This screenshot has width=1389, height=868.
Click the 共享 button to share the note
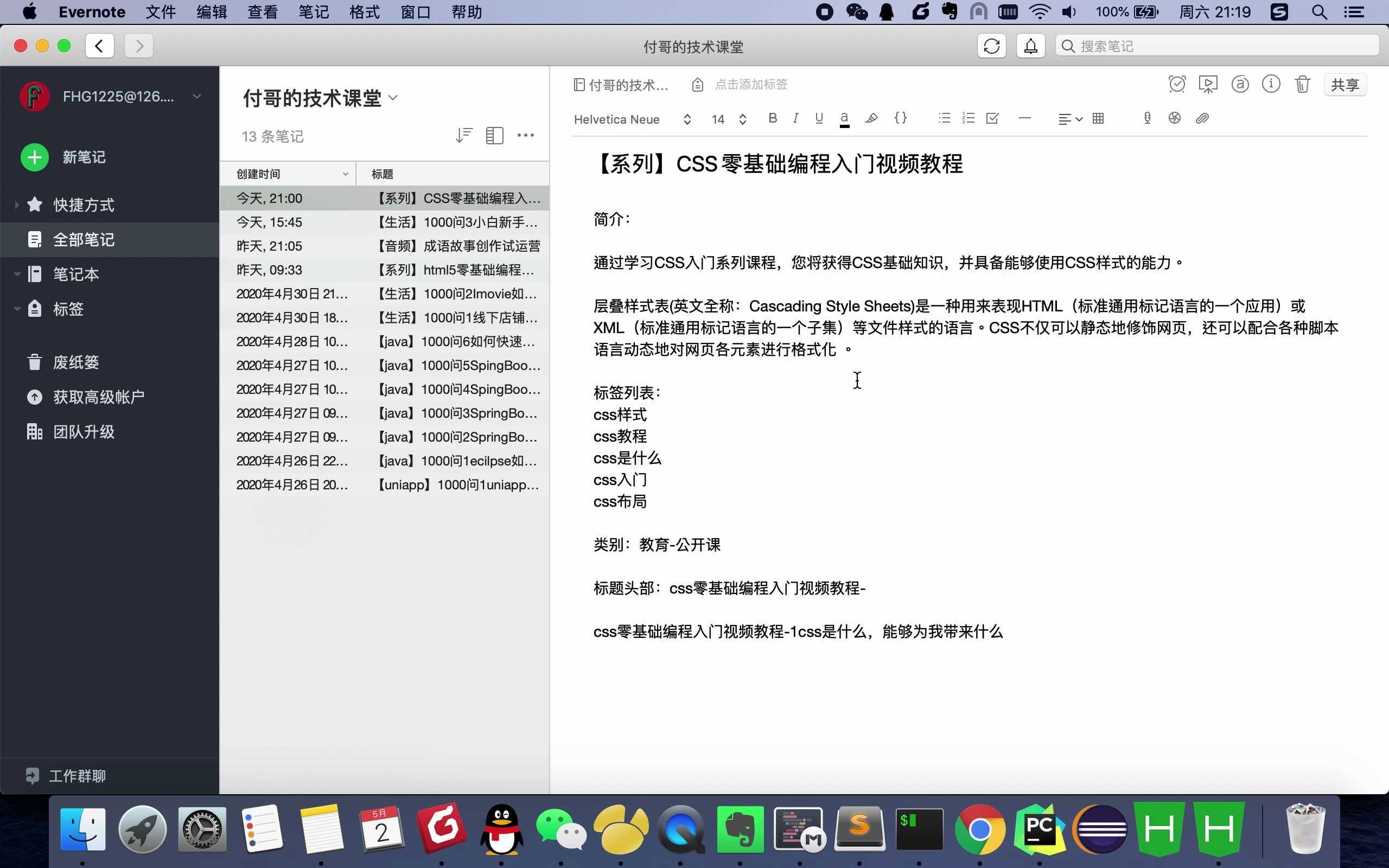(1345, 85)
